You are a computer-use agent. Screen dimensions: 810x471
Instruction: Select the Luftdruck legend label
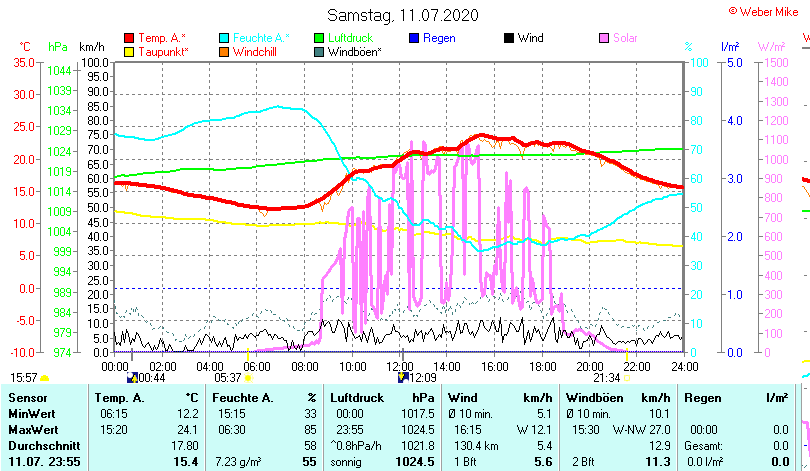(351, 38)
